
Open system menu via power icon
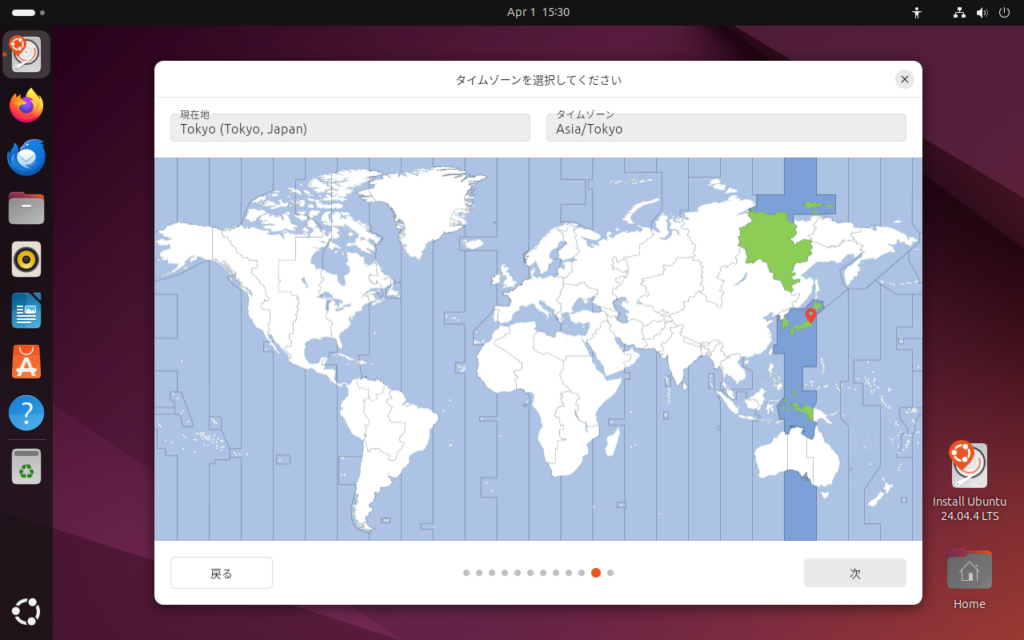pyautogui.click(x=1003, y=13)
